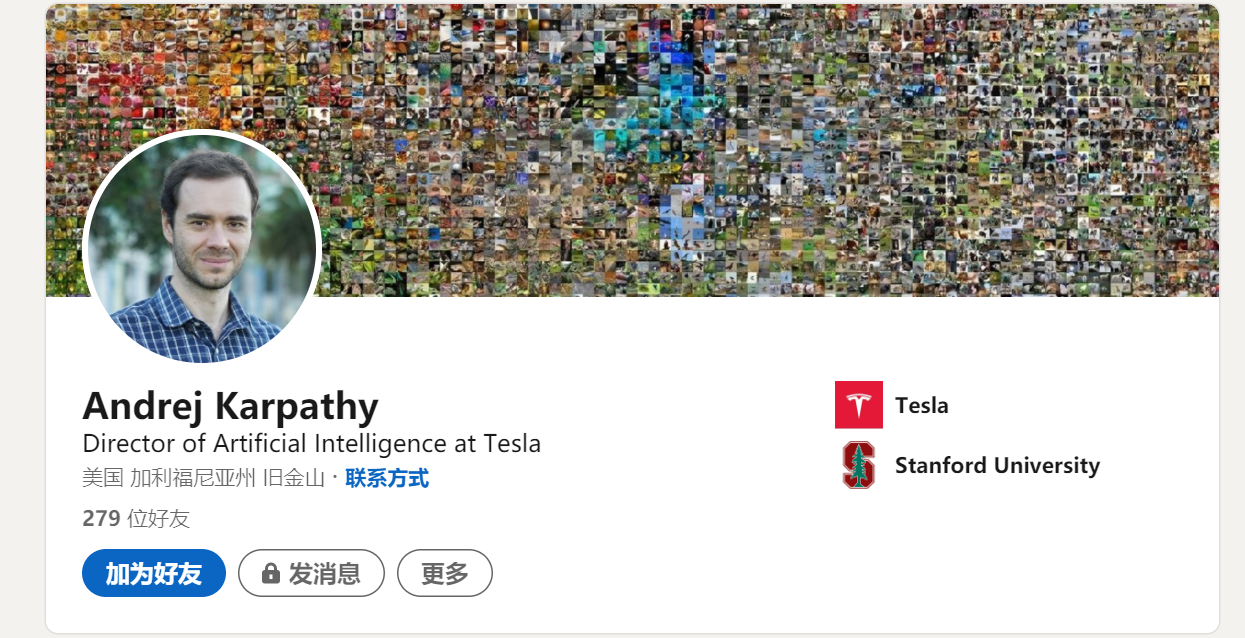This screenshot has height=638, width=1245.
Task: Expand the 更多 options menu
Action: click(445, 573)
